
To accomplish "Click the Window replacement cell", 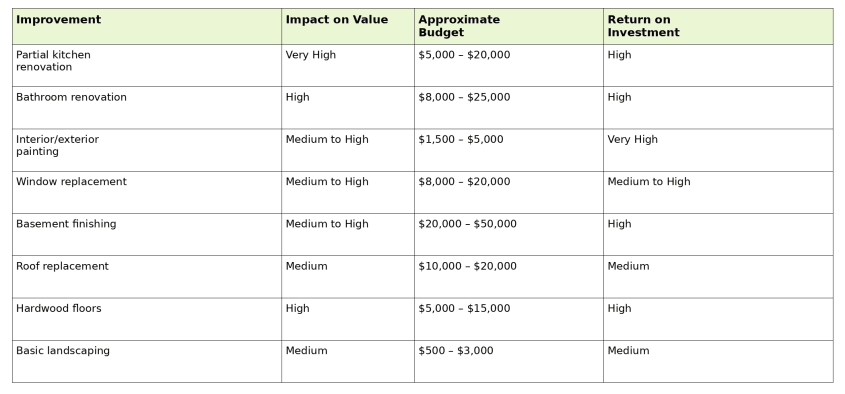I will pyautogui.click(x=147, y=192).
